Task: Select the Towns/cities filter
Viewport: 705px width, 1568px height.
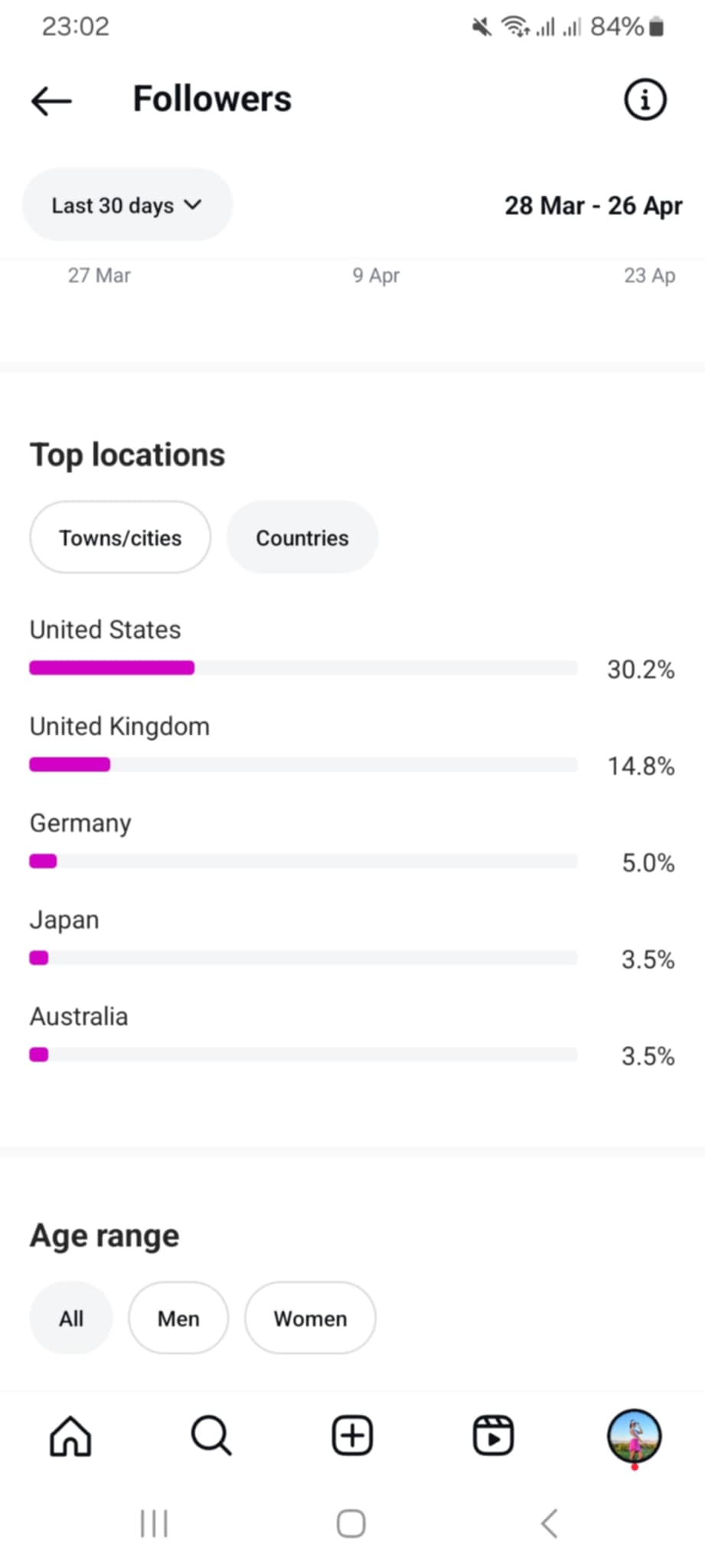Action: click(120, 538)
